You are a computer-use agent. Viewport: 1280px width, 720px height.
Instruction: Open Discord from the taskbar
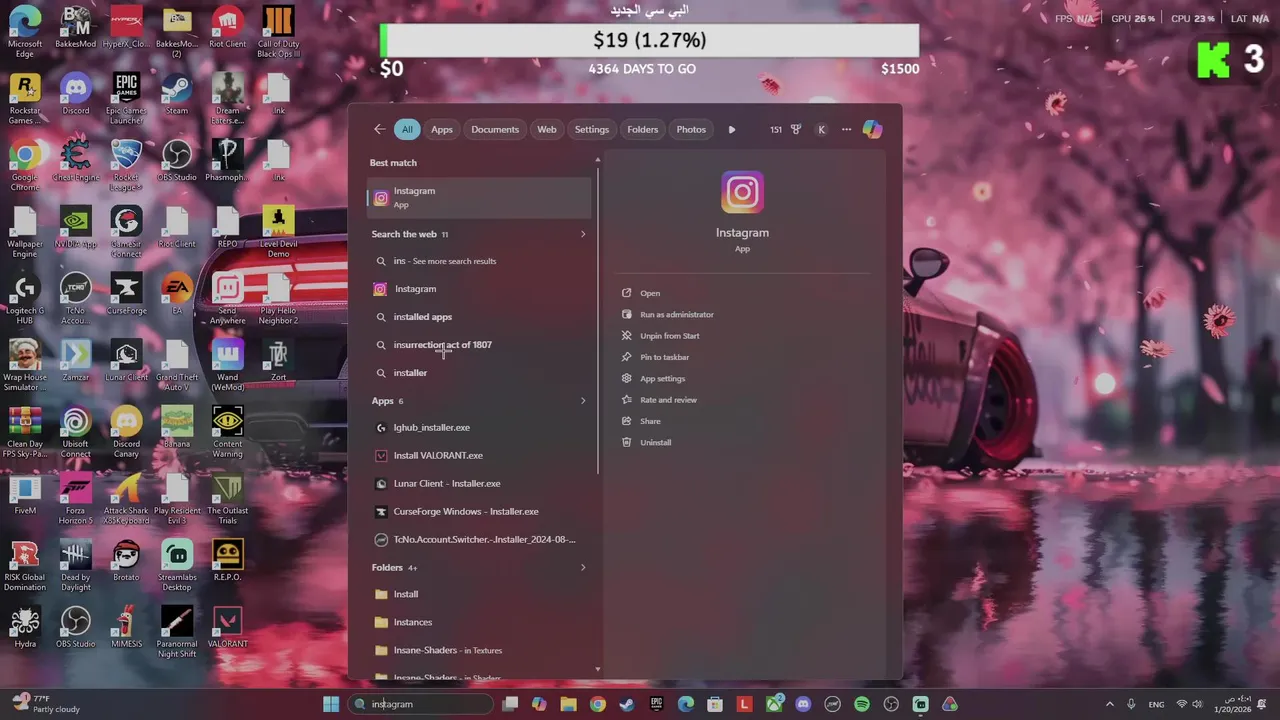click(803, 704)
